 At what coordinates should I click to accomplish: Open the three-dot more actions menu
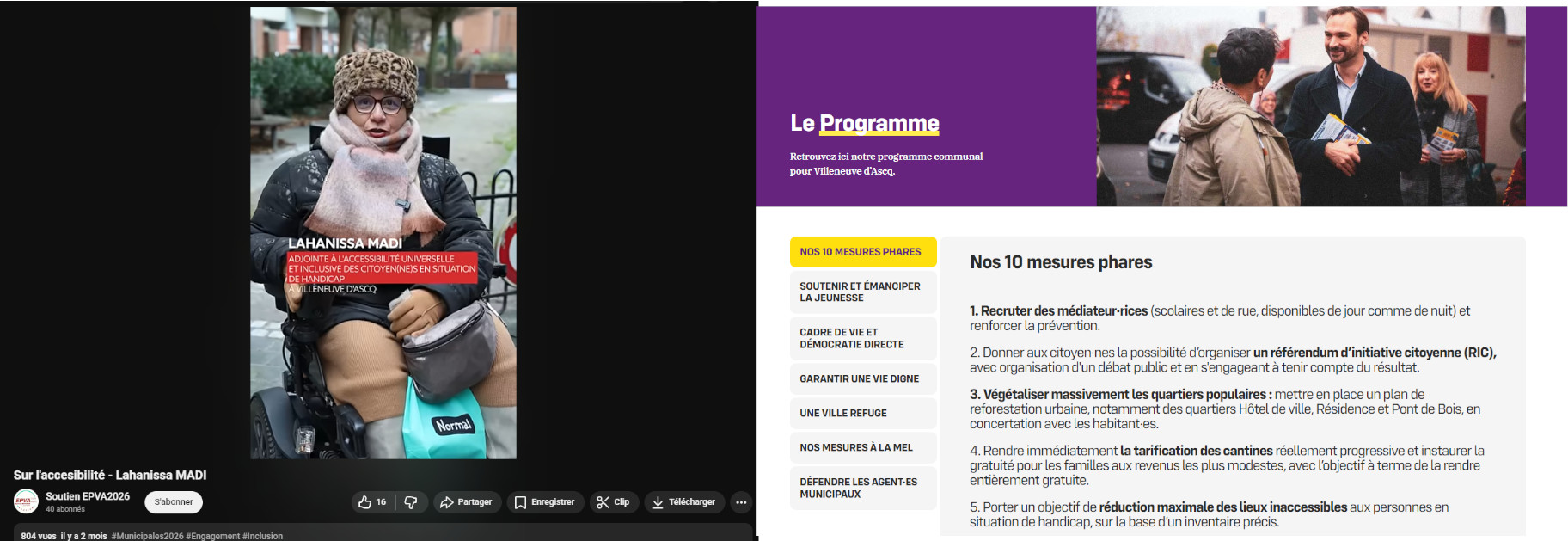(741, 502)
